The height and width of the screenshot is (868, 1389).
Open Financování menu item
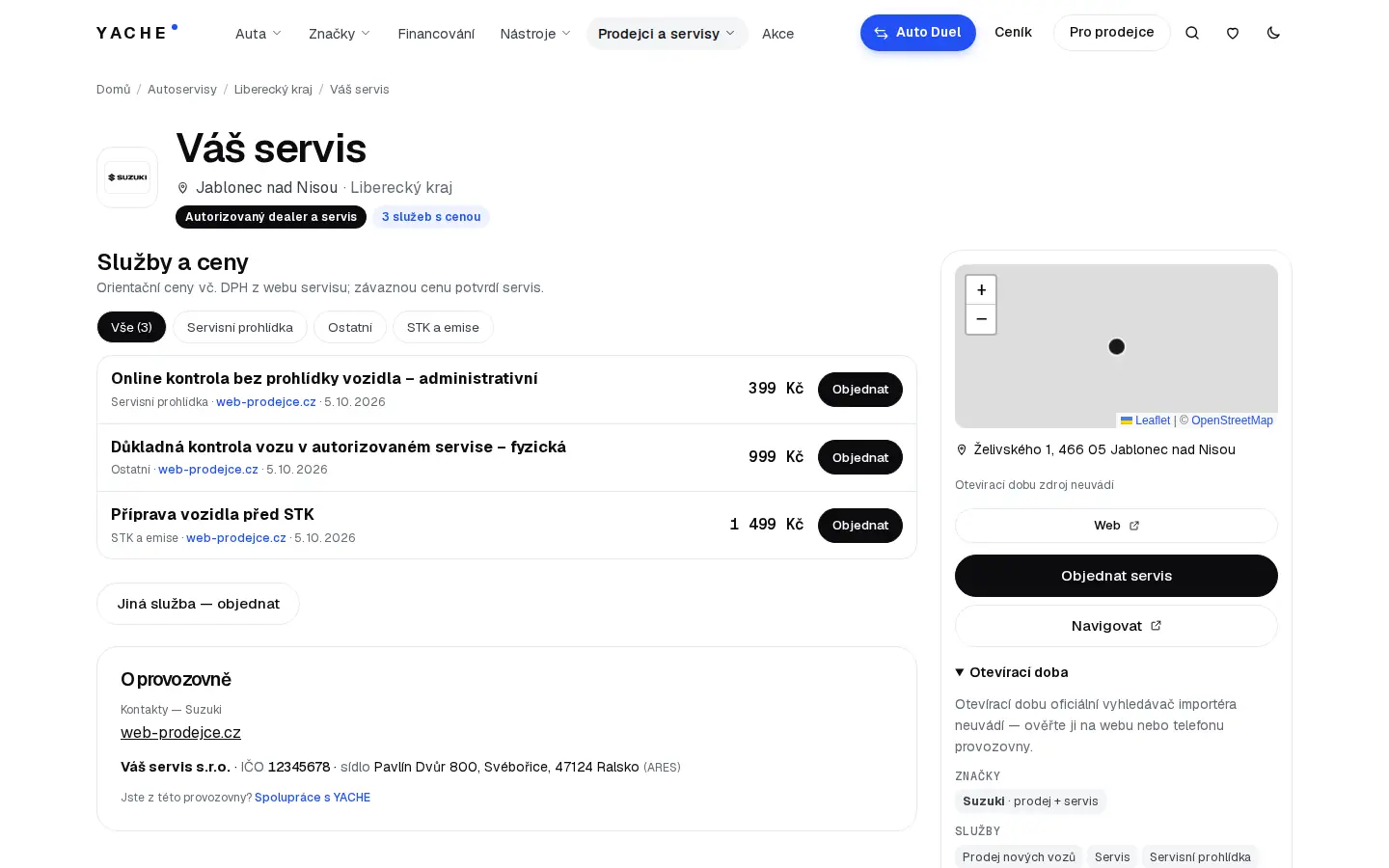pos(436,33)
